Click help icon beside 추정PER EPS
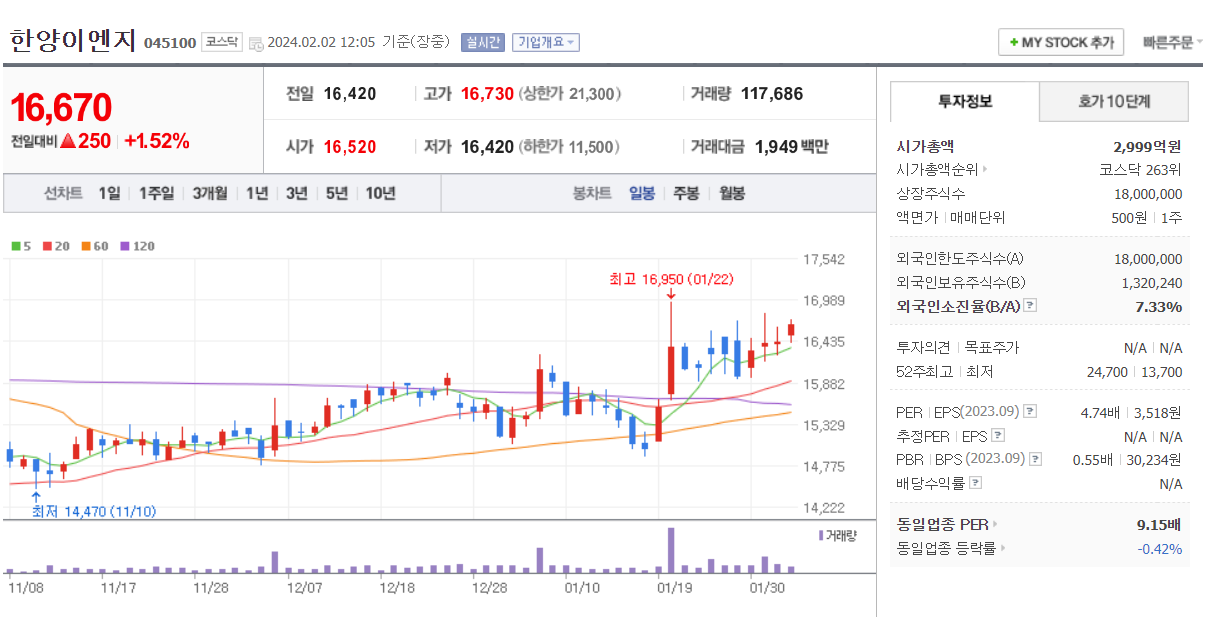The image size is (1206, 617). click(997, 436)
